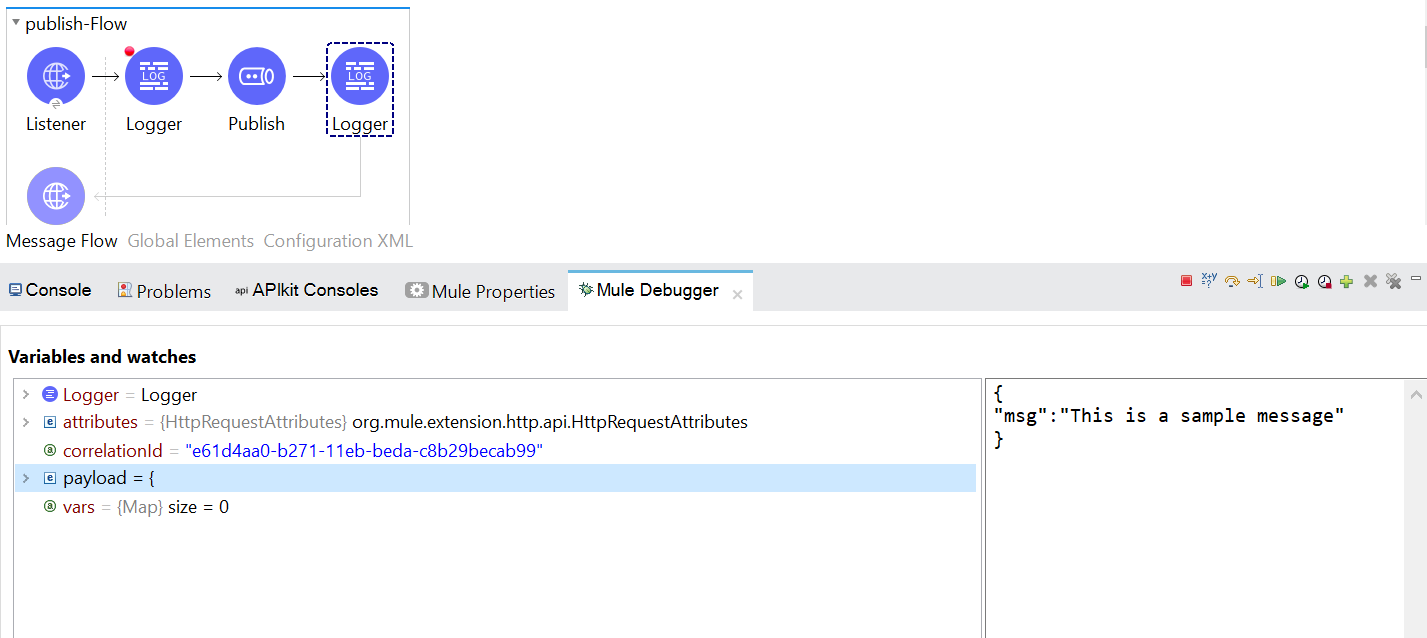
Task: Expand the payload tree entry
Action: (x=25, y=478)
